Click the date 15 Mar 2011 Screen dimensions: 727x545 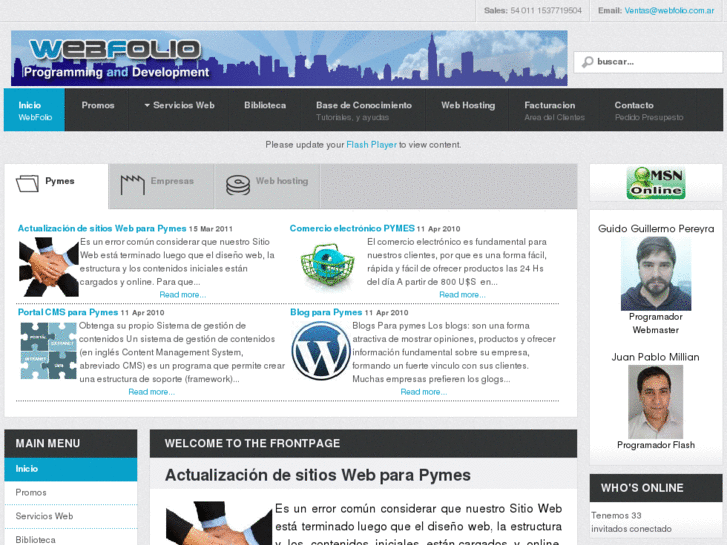click(210, 229)
